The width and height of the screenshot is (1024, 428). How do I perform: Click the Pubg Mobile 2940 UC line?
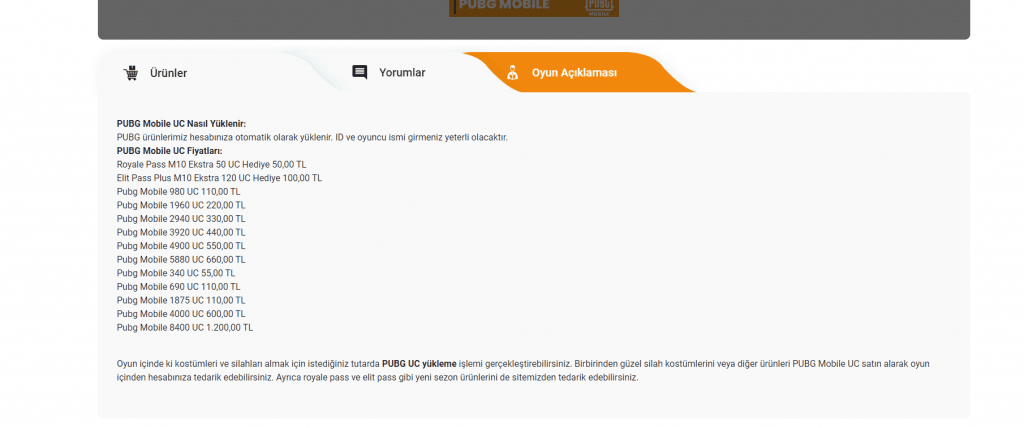pos(180,218)
